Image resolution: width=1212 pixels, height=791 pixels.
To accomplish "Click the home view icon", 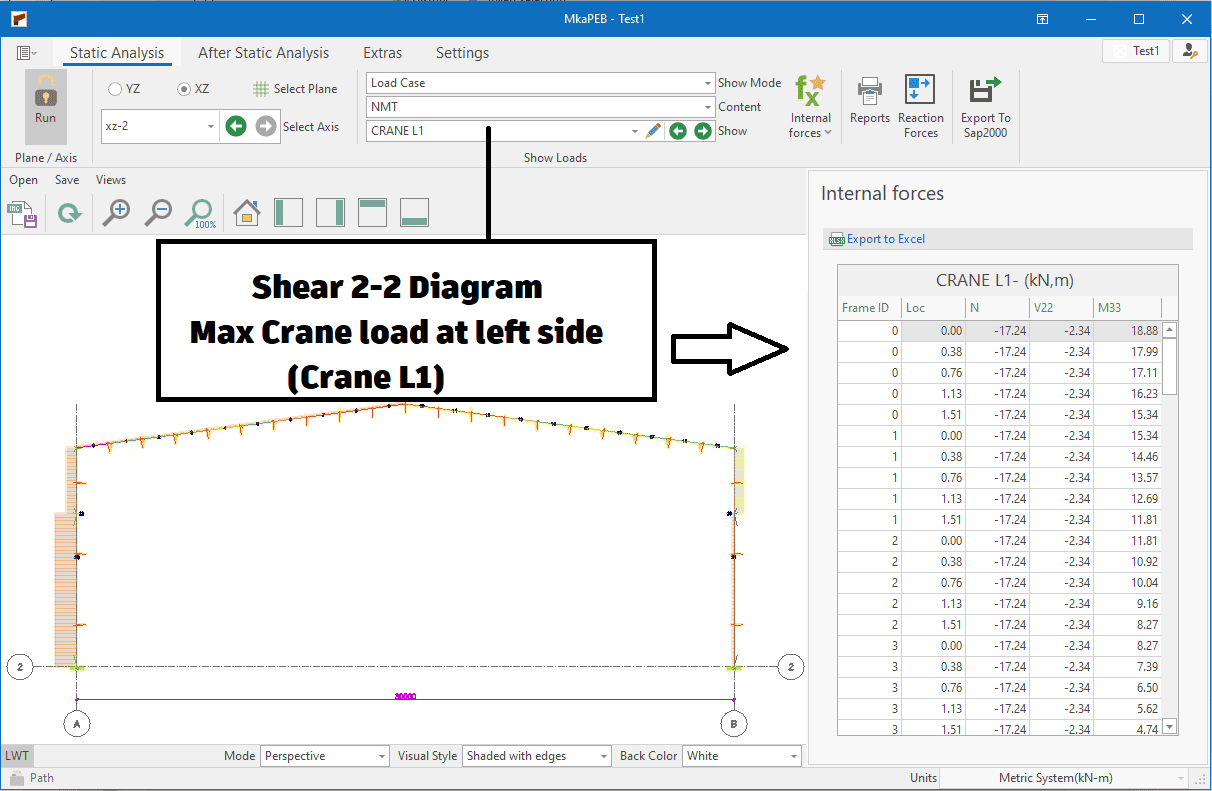I will click(x=246, y=212).
